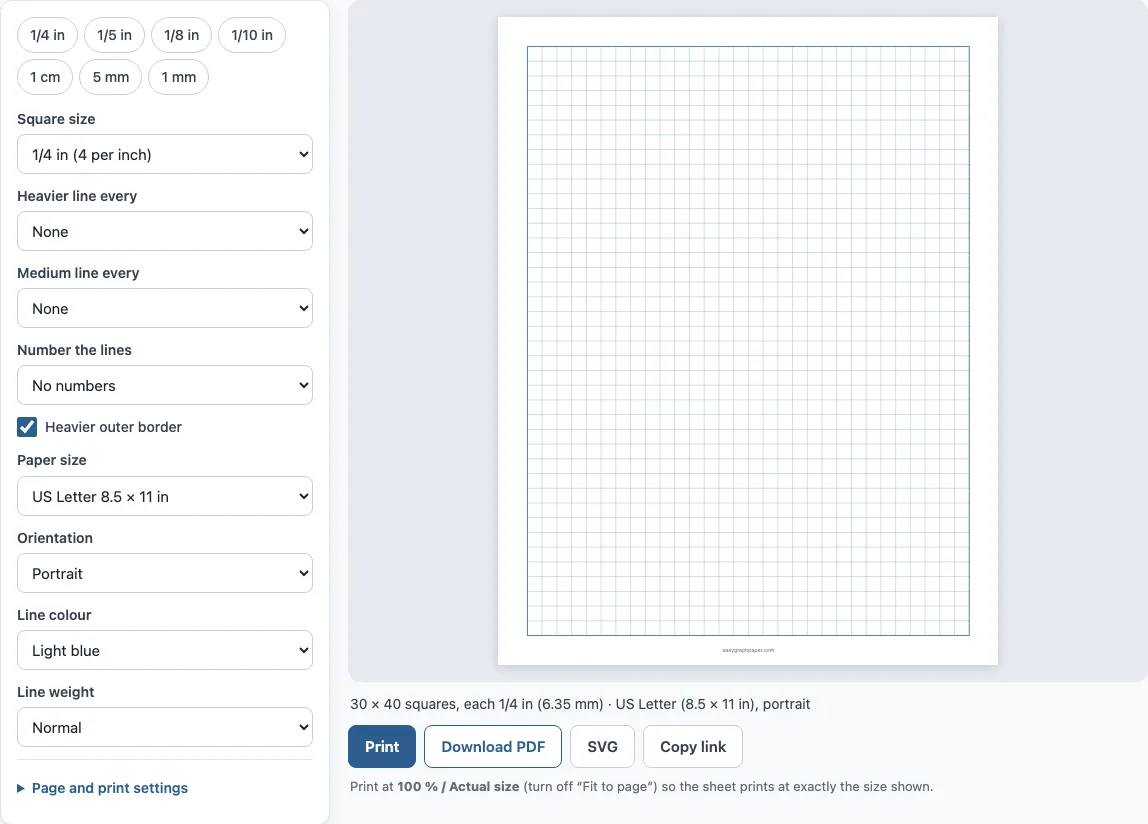Select the 1 mm preset chip
Viewport: 1148px width, 824px height.
point(179,77)
